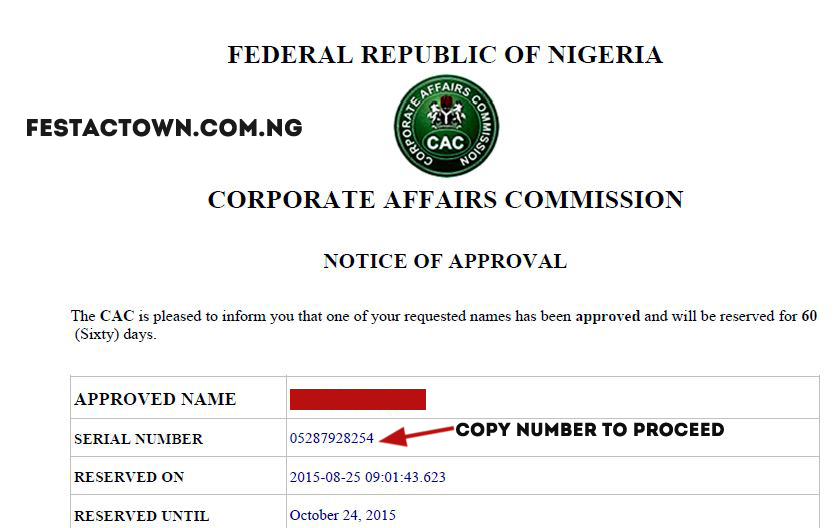Click the CORPORATE AFFAIRS COMMISSION title

(445, 200)
